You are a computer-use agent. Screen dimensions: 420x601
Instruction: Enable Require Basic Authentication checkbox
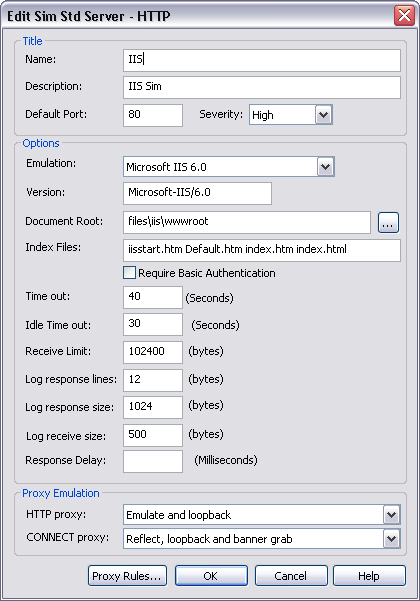coord(129,273)
